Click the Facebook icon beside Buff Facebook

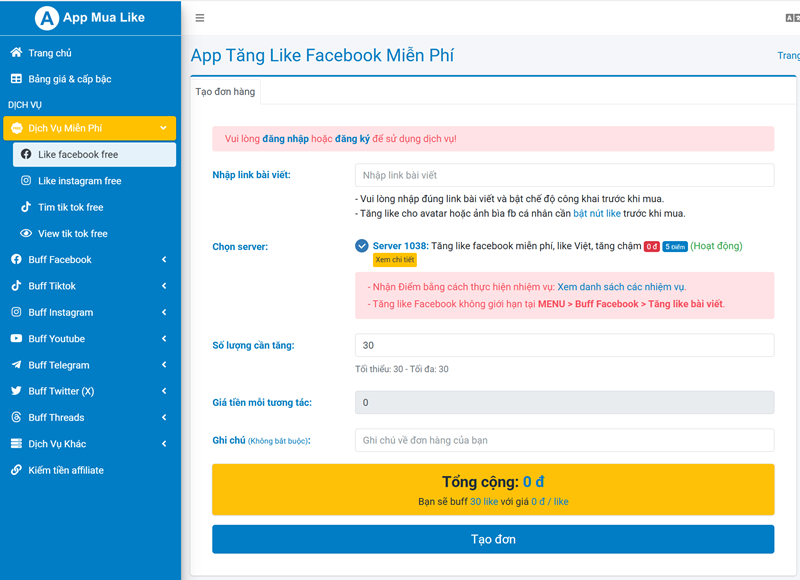[x=16, y=259]
